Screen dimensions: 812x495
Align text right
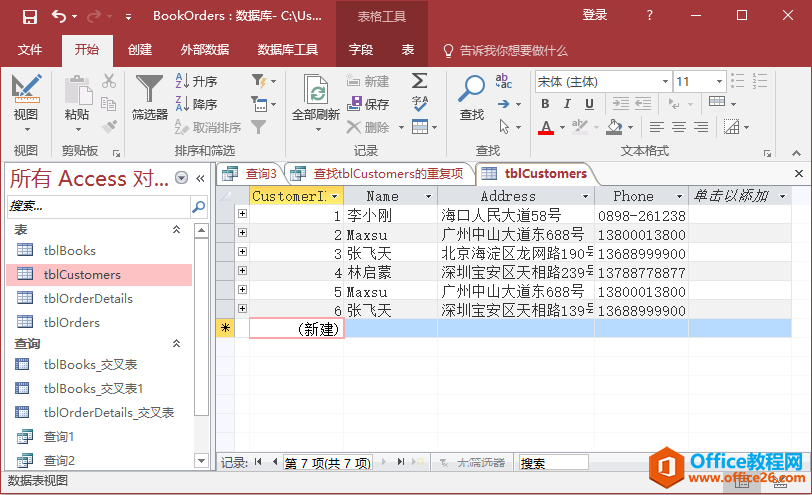[x=701, y=127]
